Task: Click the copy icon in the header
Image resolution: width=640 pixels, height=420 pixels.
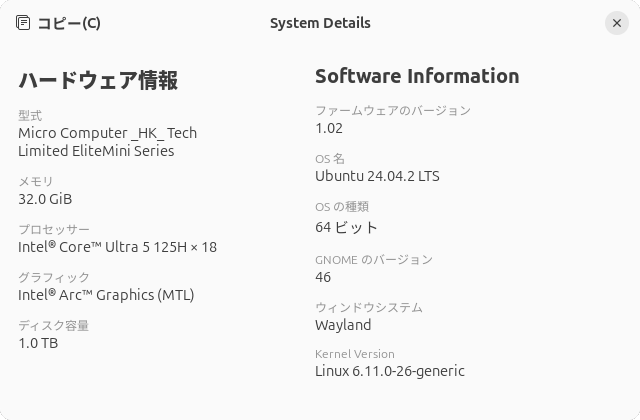Action: [x=23, y=22]
